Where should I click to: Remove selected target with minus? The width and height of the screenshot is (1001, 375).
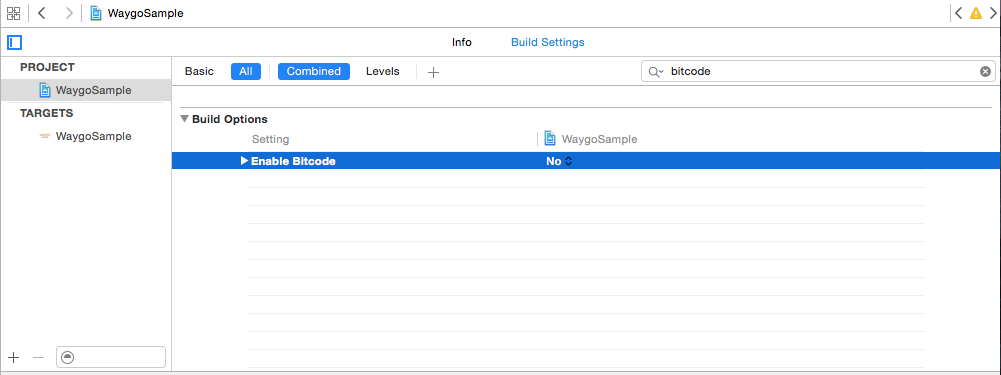click(x=38, y=357)
